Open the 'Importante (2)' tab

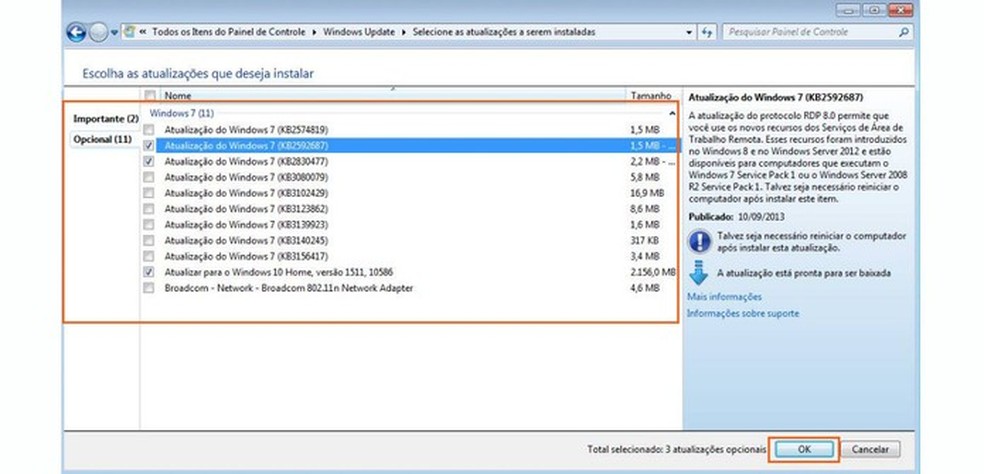point(105,119)
